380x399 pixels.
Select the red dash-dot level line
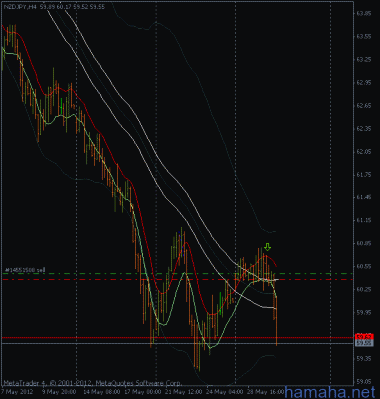point(177,279)
